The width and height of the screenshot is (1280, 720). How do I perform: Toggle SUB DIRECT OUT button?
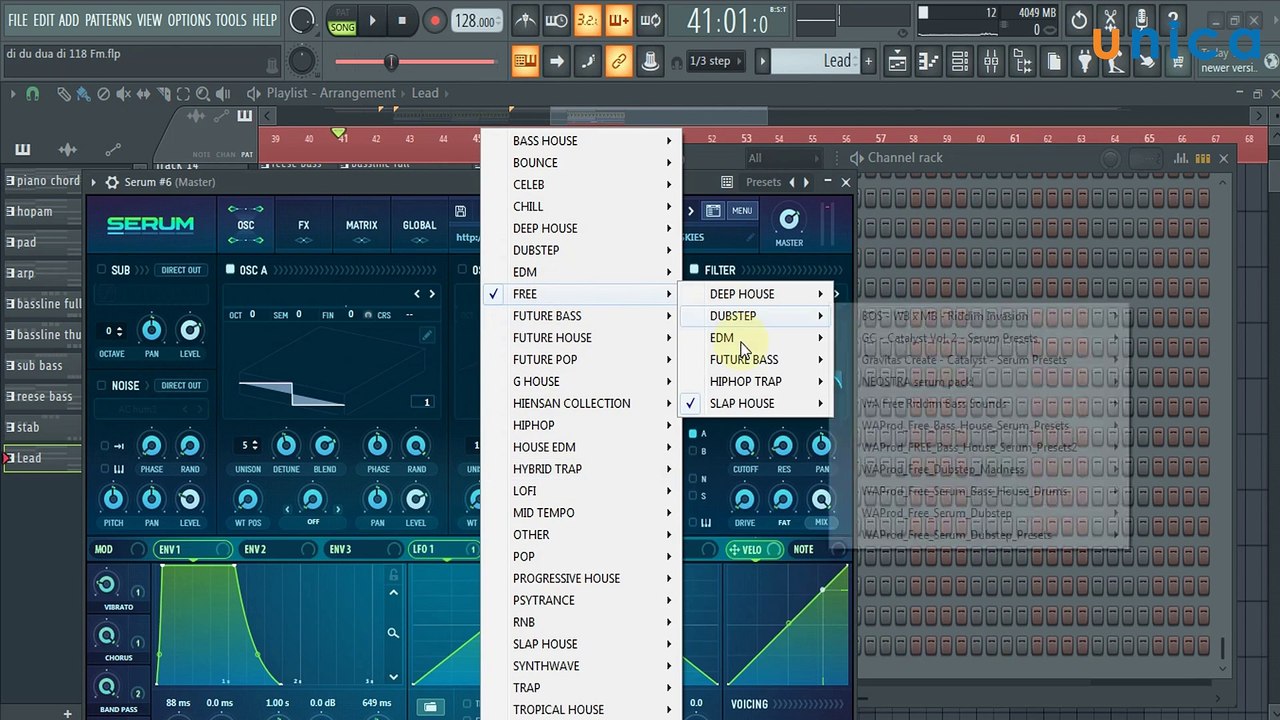(x=181, y=270)
